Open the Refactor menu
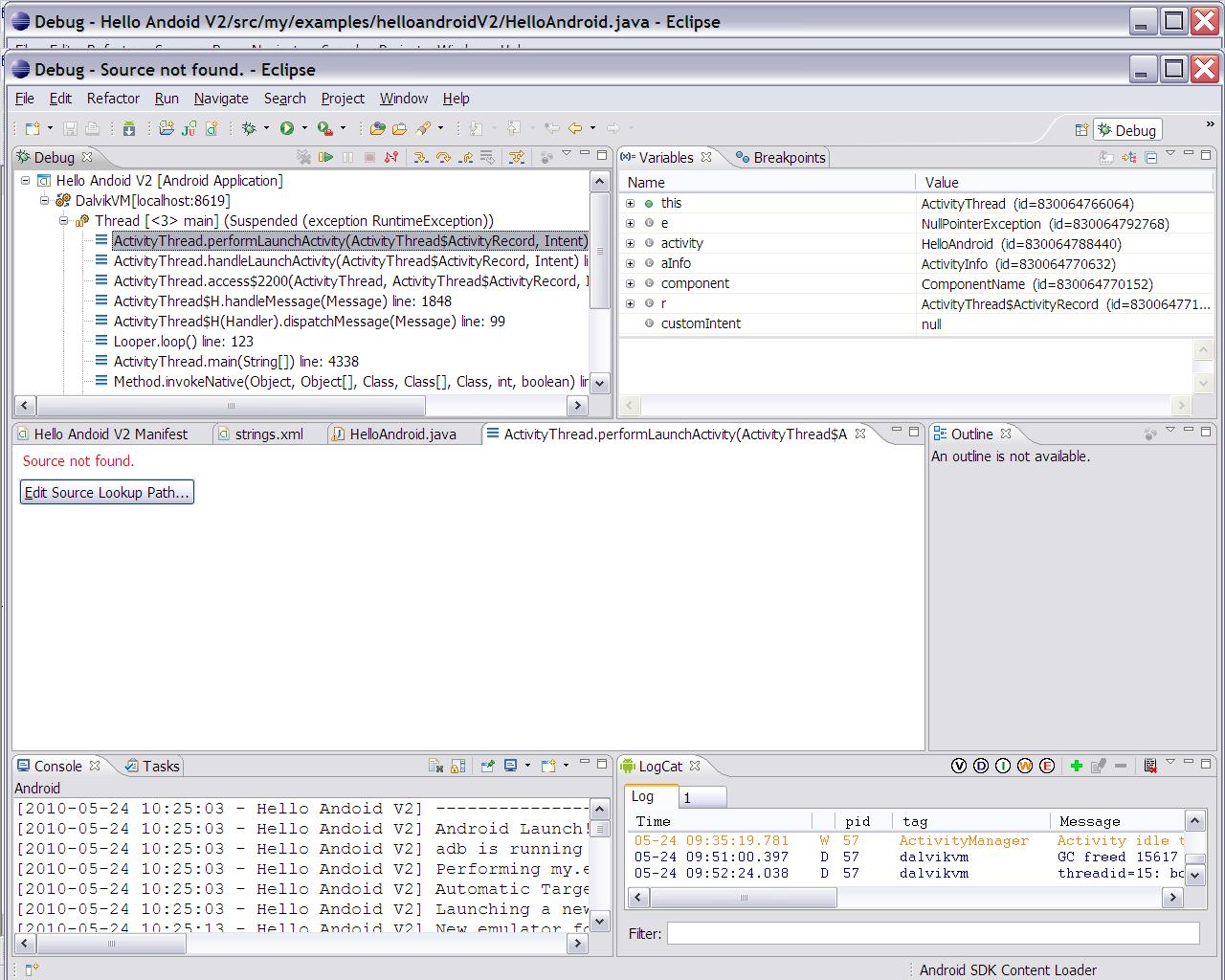 113,99
